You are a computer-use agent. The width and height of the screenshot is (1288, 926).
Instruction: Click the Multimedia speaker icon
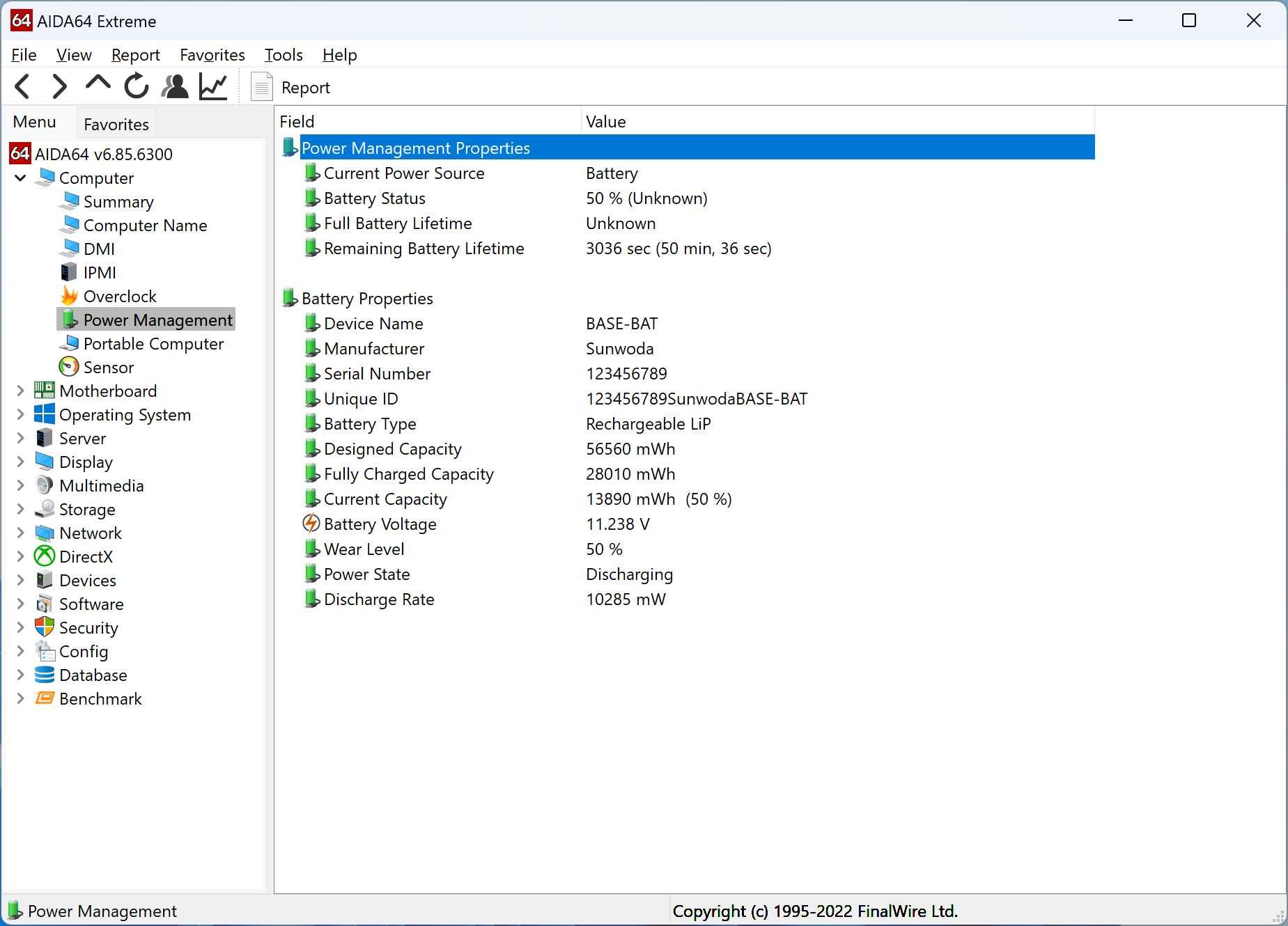(x=45, y=485)
